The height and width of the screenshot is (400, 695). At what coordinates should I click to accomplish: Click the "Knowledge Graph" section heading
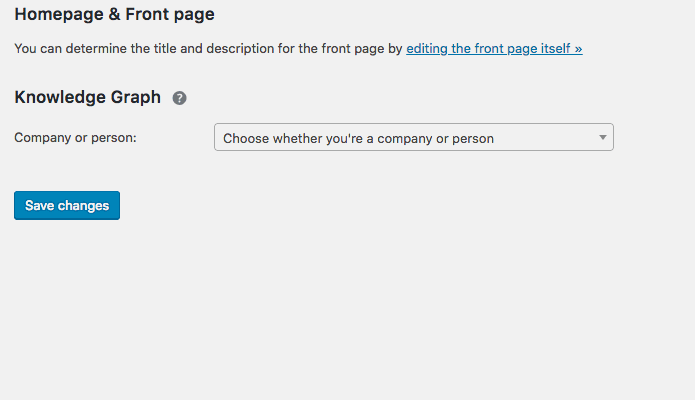click(87, 97)
